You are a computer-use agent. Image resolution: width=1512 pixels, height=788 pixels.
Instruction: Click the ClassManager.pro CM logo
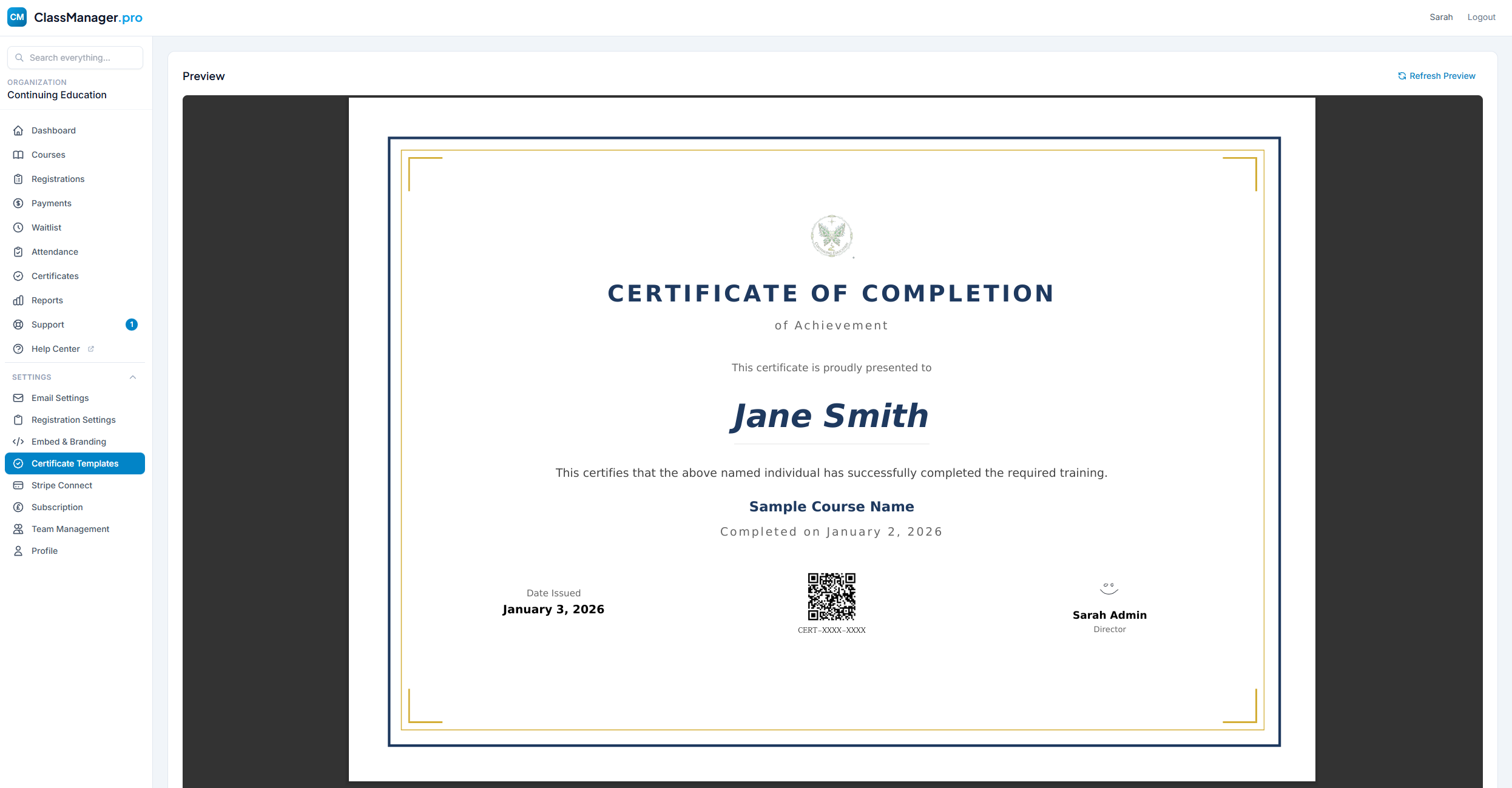tap(16, 17)
